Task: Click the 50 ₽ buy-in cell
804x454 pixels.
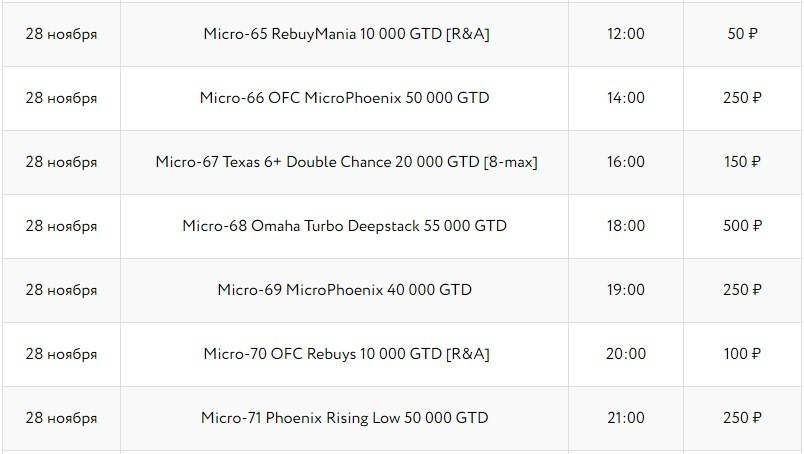Action: (742, 34)
